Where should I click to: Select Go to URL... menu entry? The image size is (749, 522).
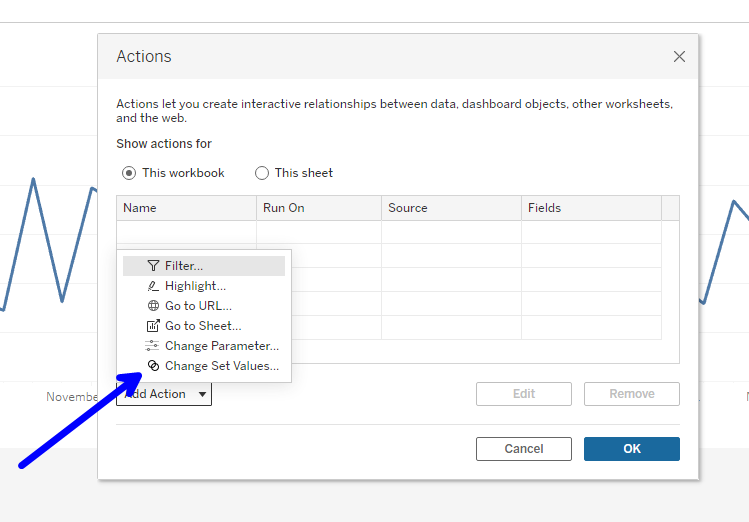coord(198,306)
